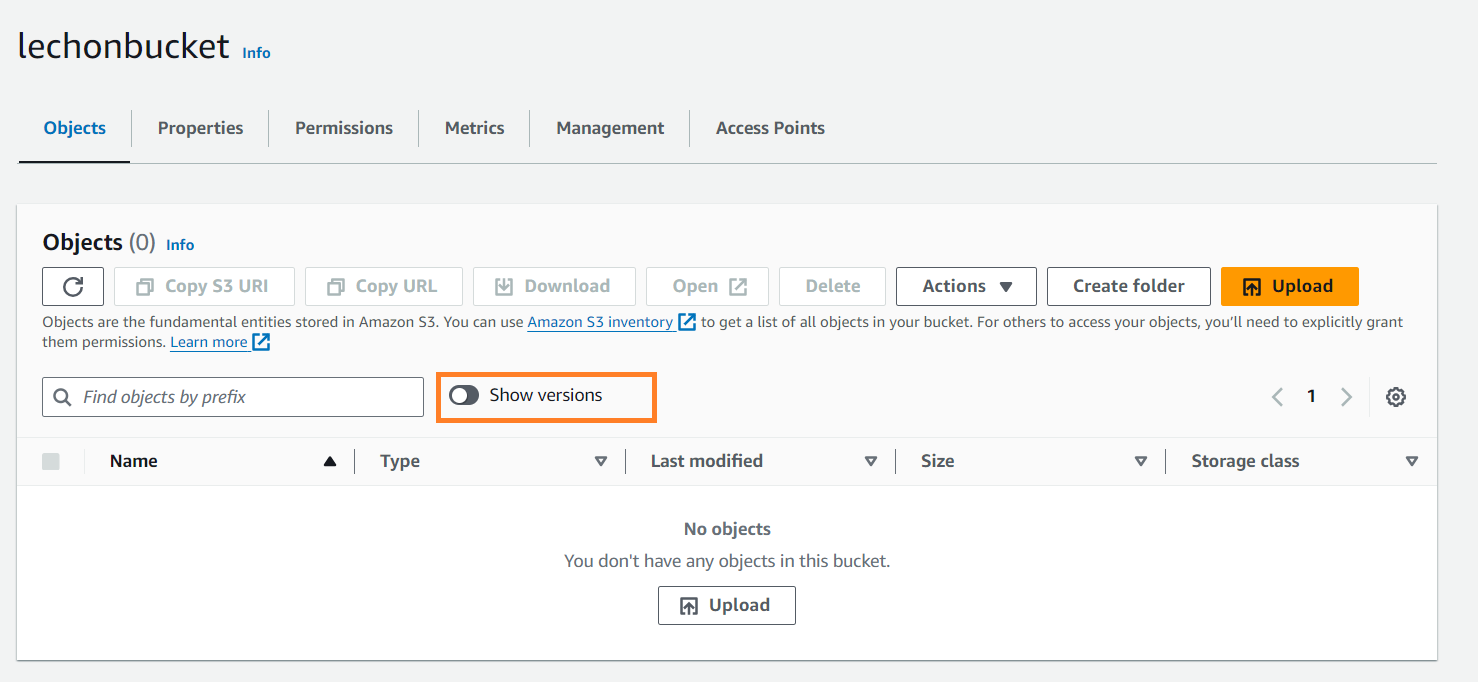Click the Create folder button

[x=1128, y=287]
